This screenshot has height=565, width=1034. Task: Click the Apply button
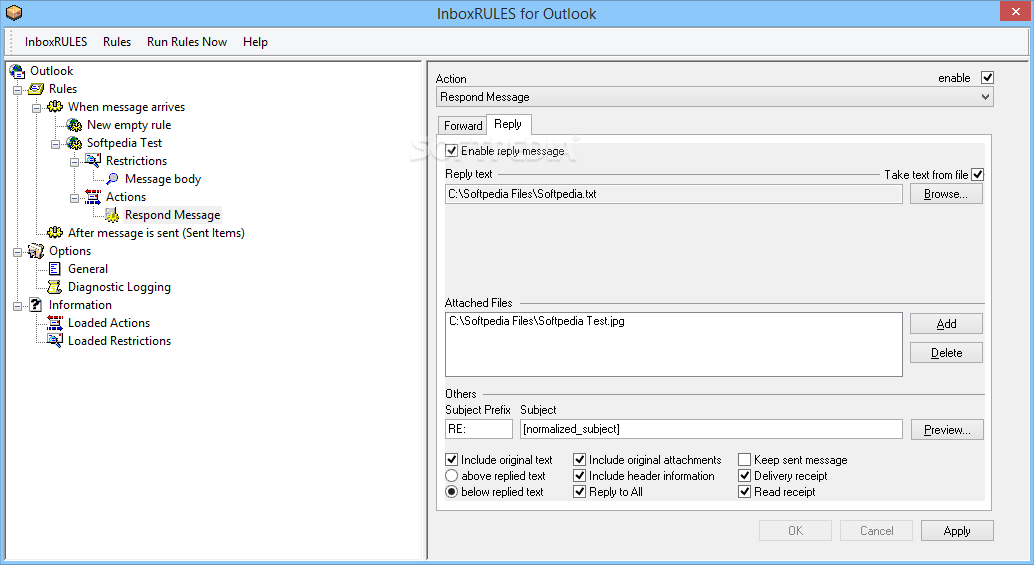point(957,531)
